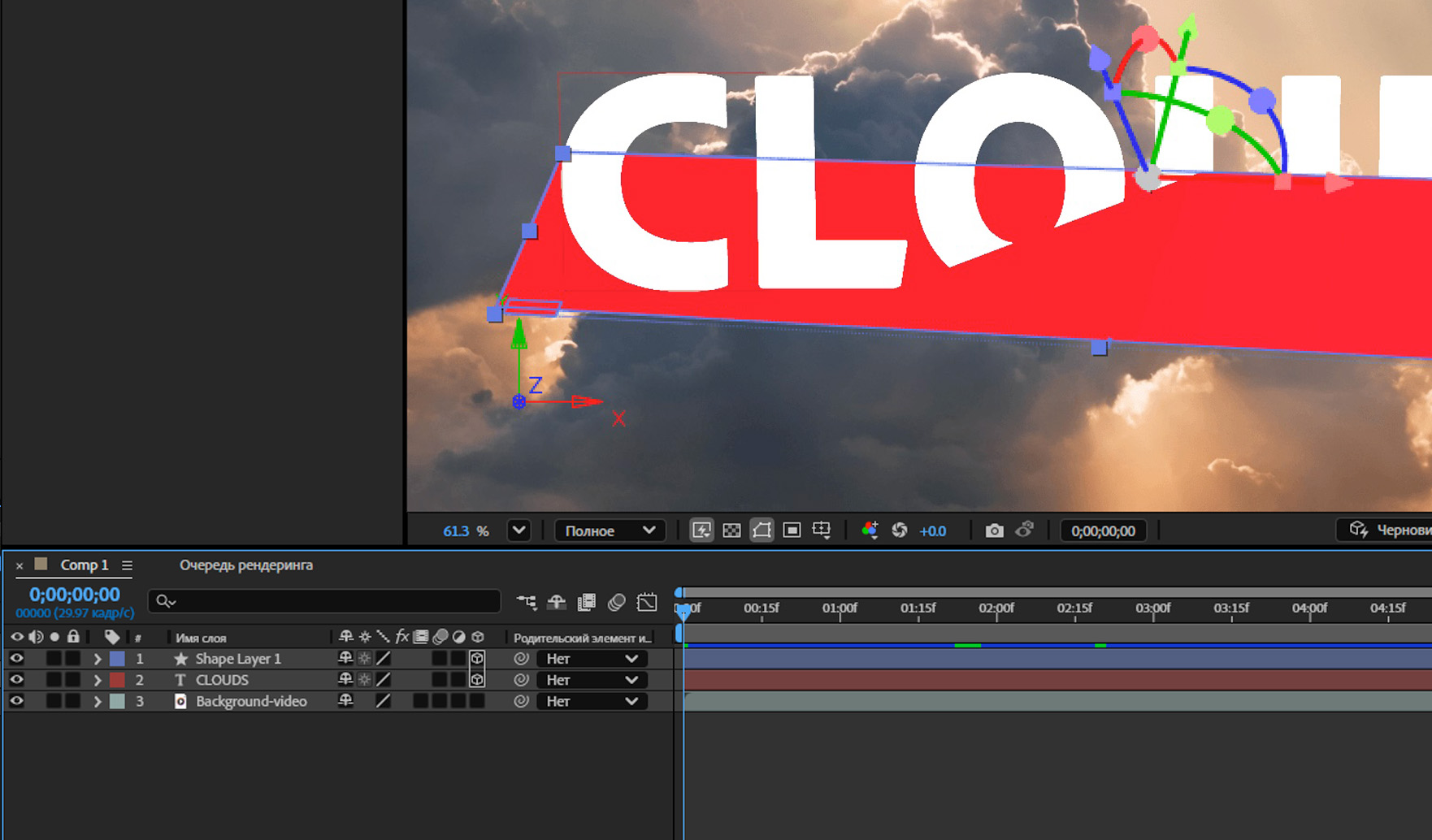Toggle continuously rasterize for CLOUDS

click(x=365, y=680)
